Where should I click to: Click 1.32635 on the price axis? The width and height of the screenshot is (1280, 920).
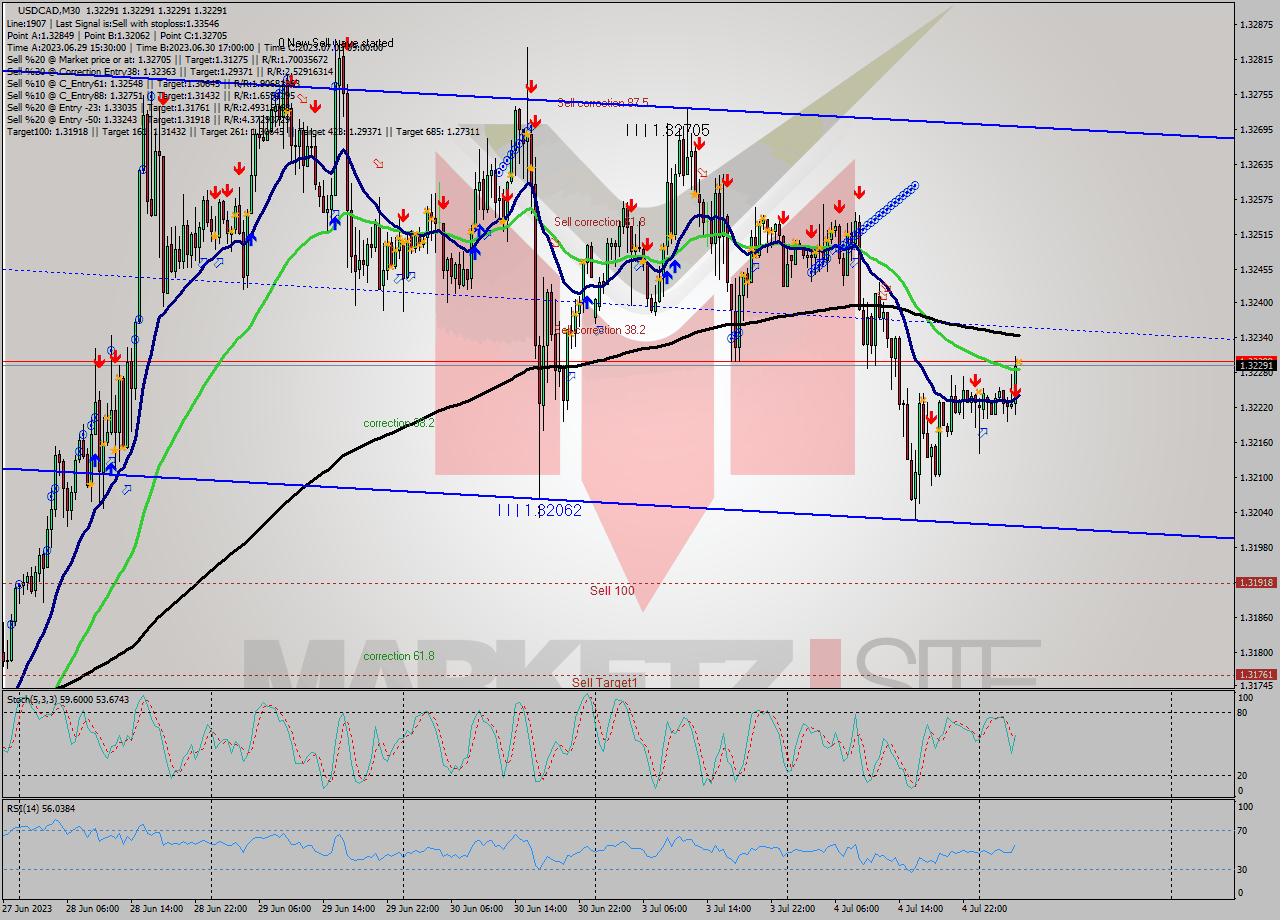[1257, 164]
